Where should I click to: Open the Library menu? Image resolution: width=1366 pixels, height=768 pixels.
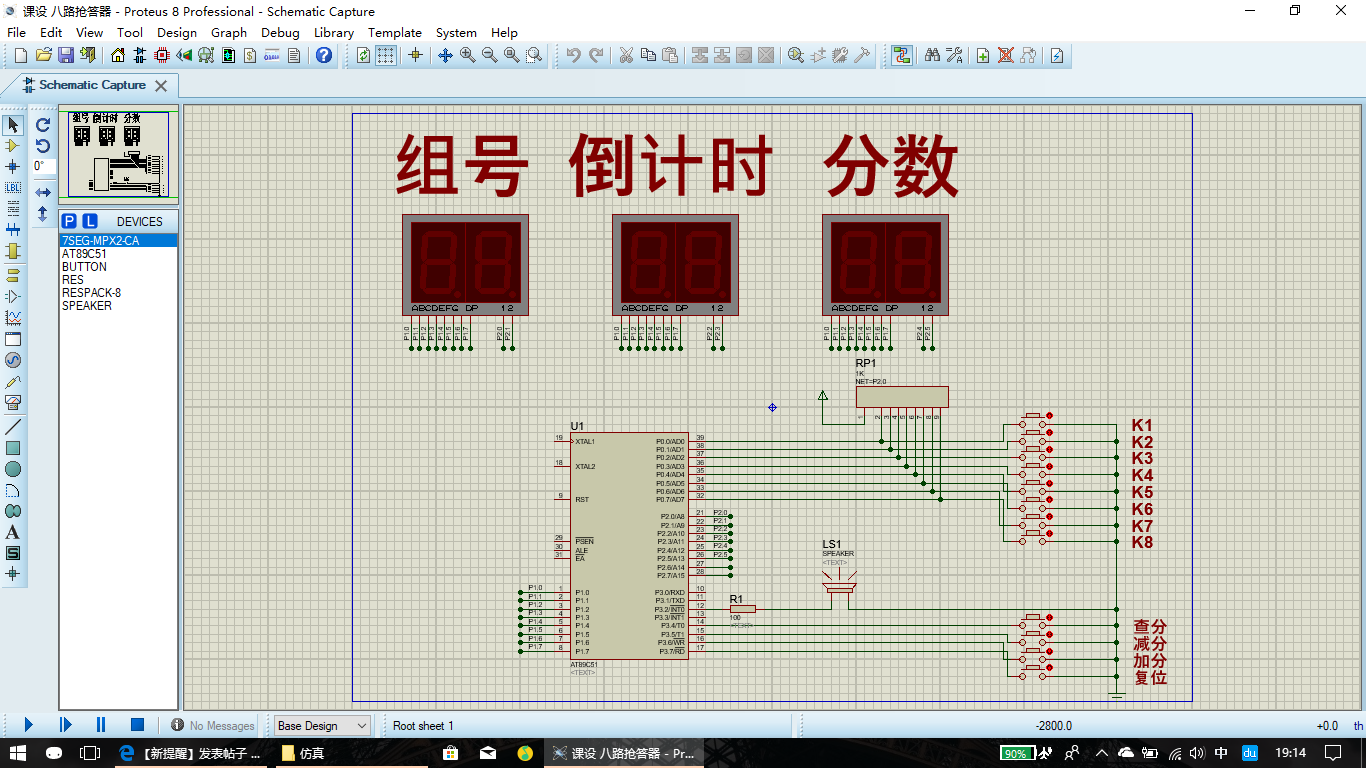(333, 32)
